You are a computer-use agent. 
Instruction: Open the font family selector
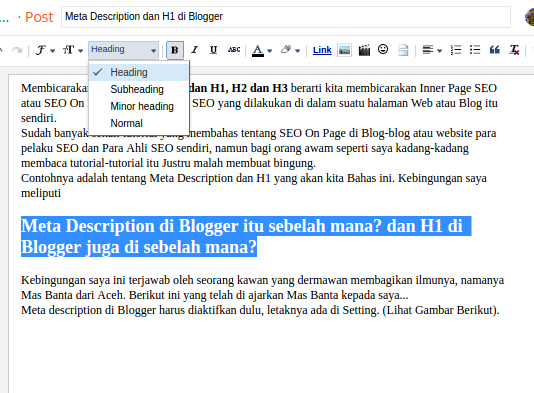coord(45,50)
